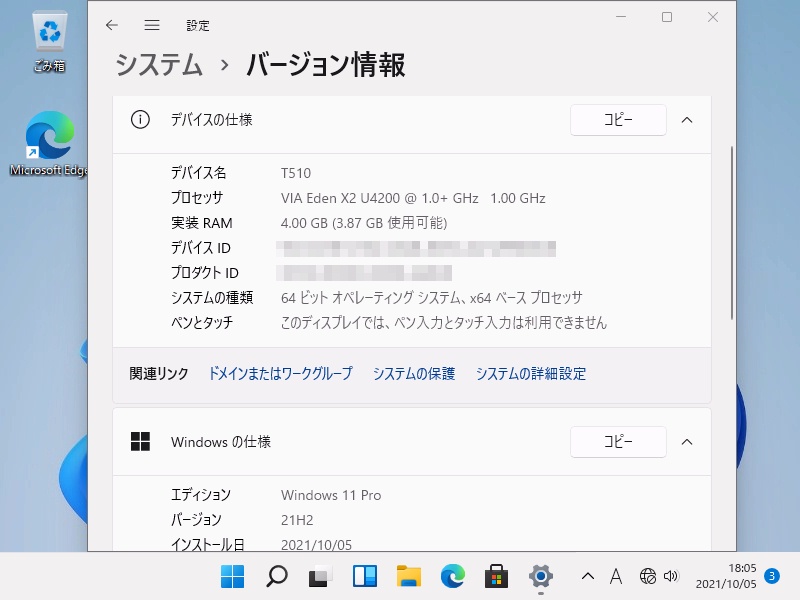Select the system type value 64 ビット
Screen dimensions: 800x600
[x=432, y=297]
